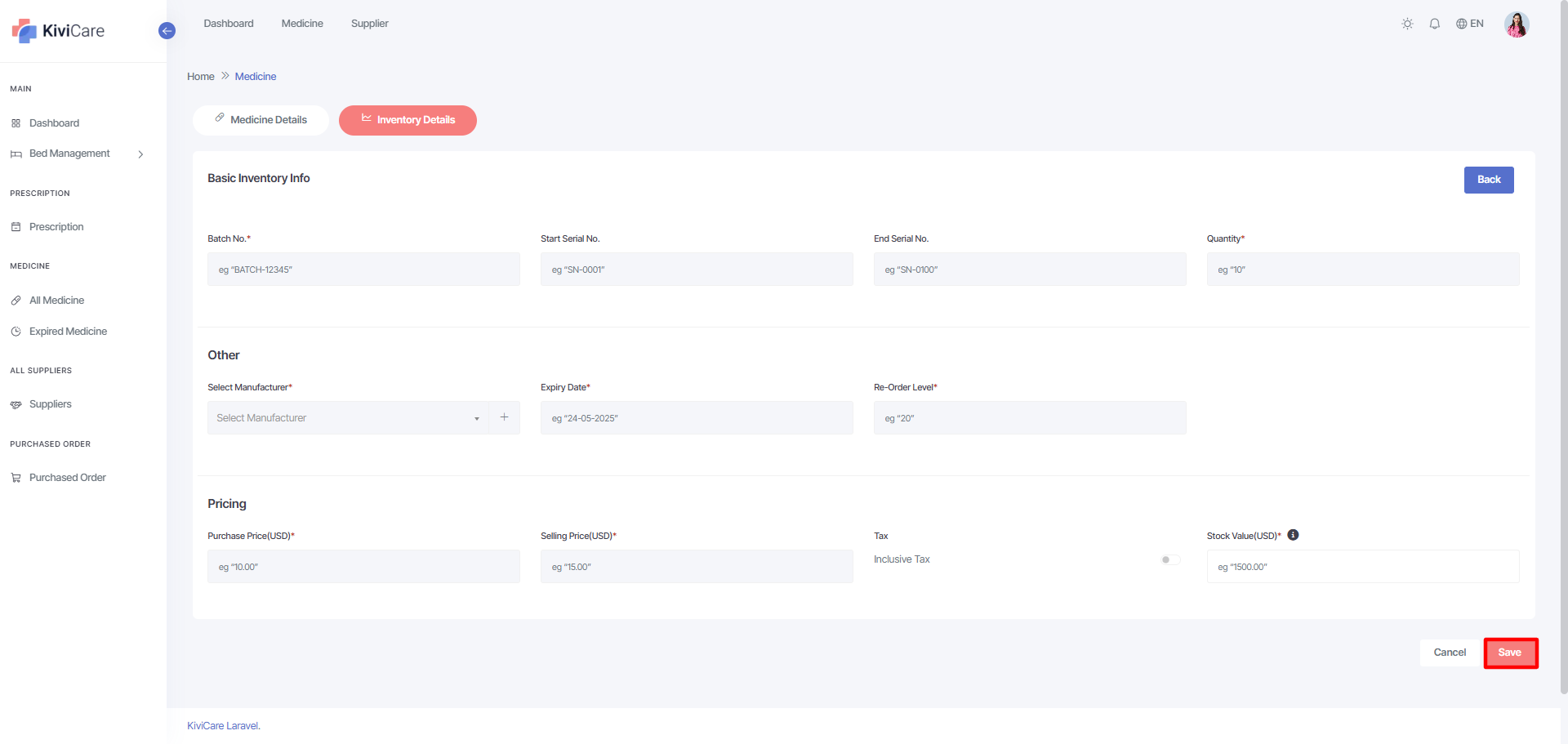The height and width of the screenshot is (744, 1568).
Task: Open user profile avatar
Action: pos(1517,25)
